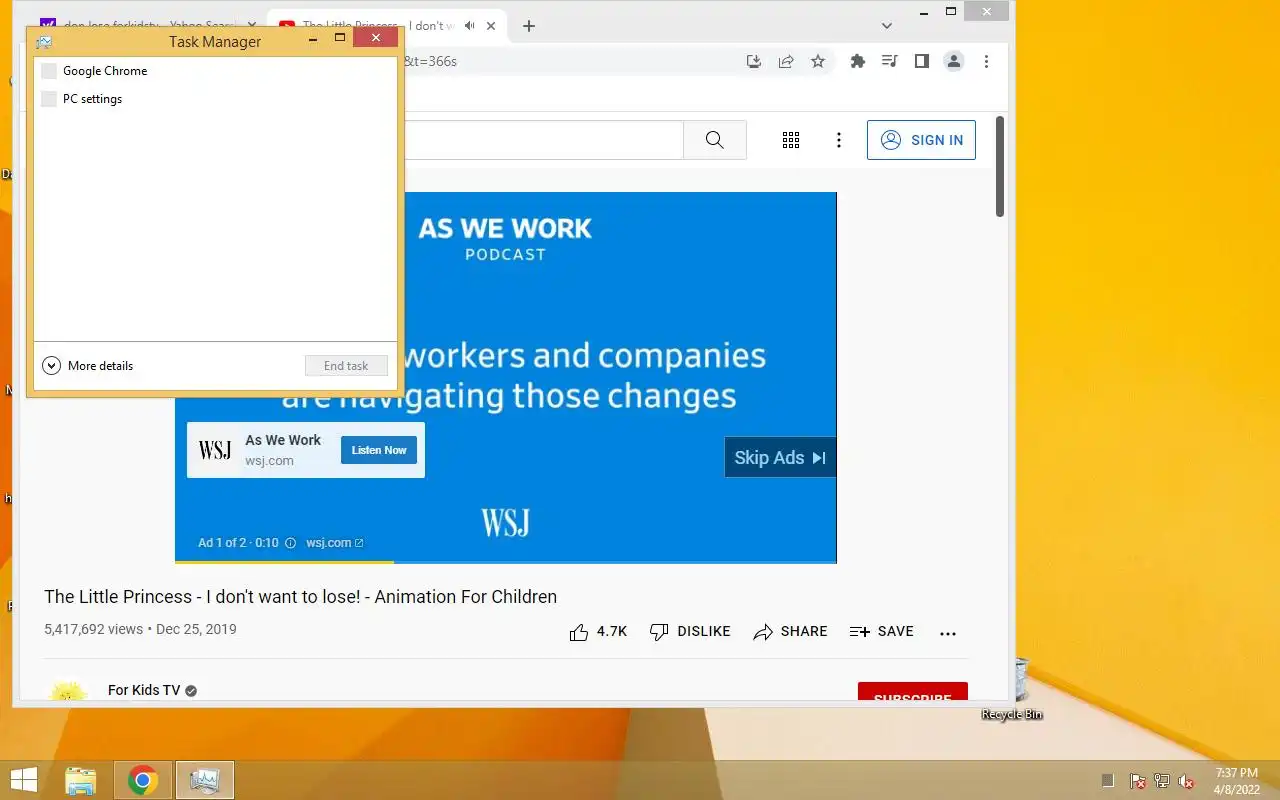The height and width of the screenshot is (800, 1280).
Task: Click Chrome icon on taskbar
Action: coord(143,780)
